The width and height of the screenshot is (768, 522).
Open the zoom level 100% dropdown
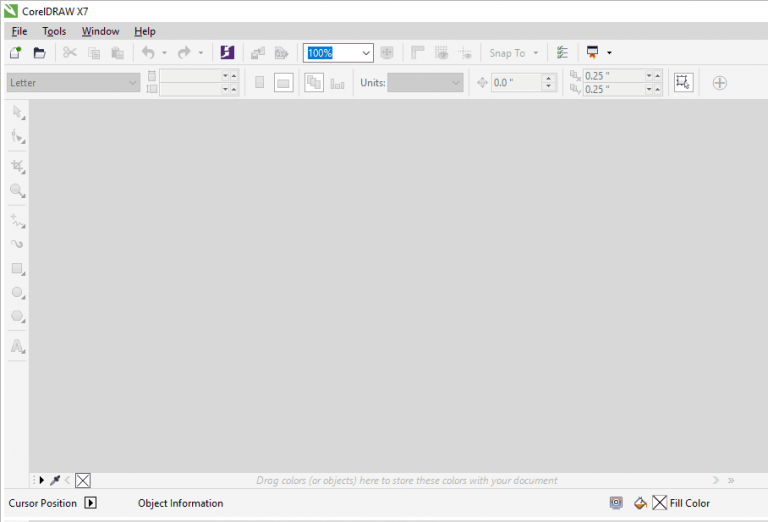[x=366, y=53]
